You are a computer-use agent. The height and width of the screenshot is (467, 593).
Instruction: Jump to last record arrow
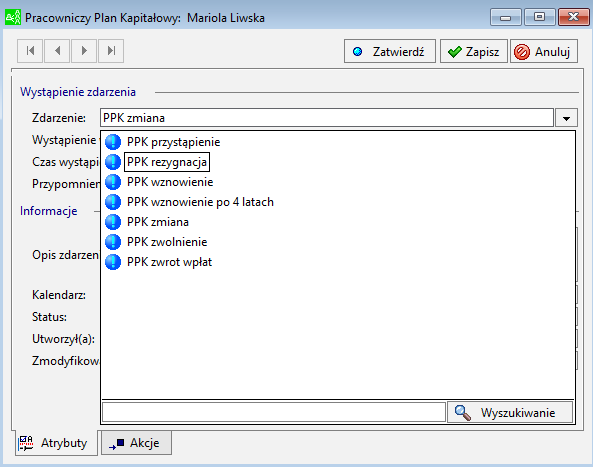tap(111, 51)
